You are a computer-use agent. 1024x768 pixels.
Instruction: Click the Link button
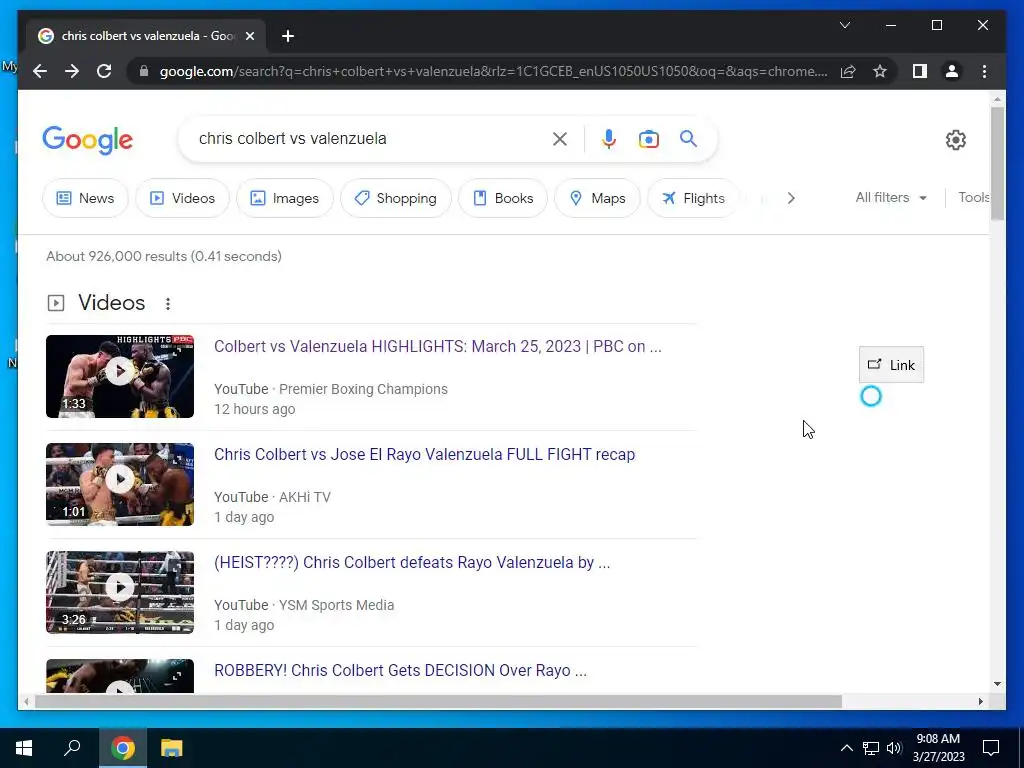tap(891, 364)
